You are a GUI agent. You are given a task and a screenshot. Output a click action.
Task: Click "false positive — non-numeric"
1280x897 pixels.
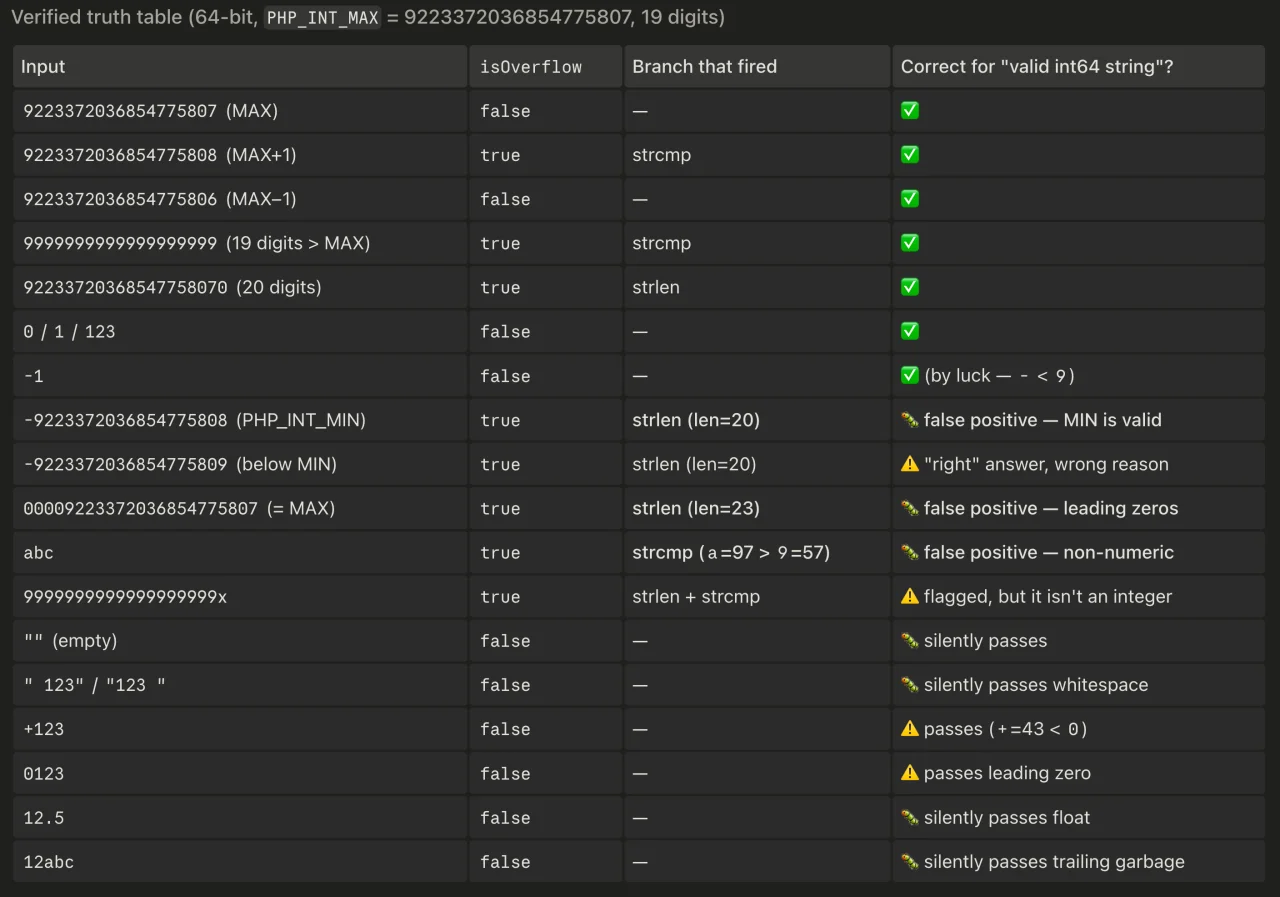pyautogui.click(x=1049, y=552)
